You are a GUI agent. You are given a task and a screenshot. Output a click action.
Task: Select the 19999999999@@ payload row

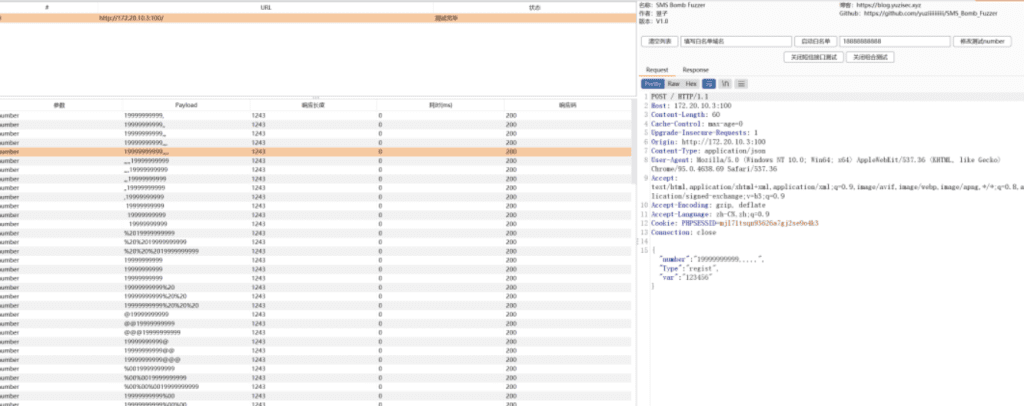coord(315,351)
